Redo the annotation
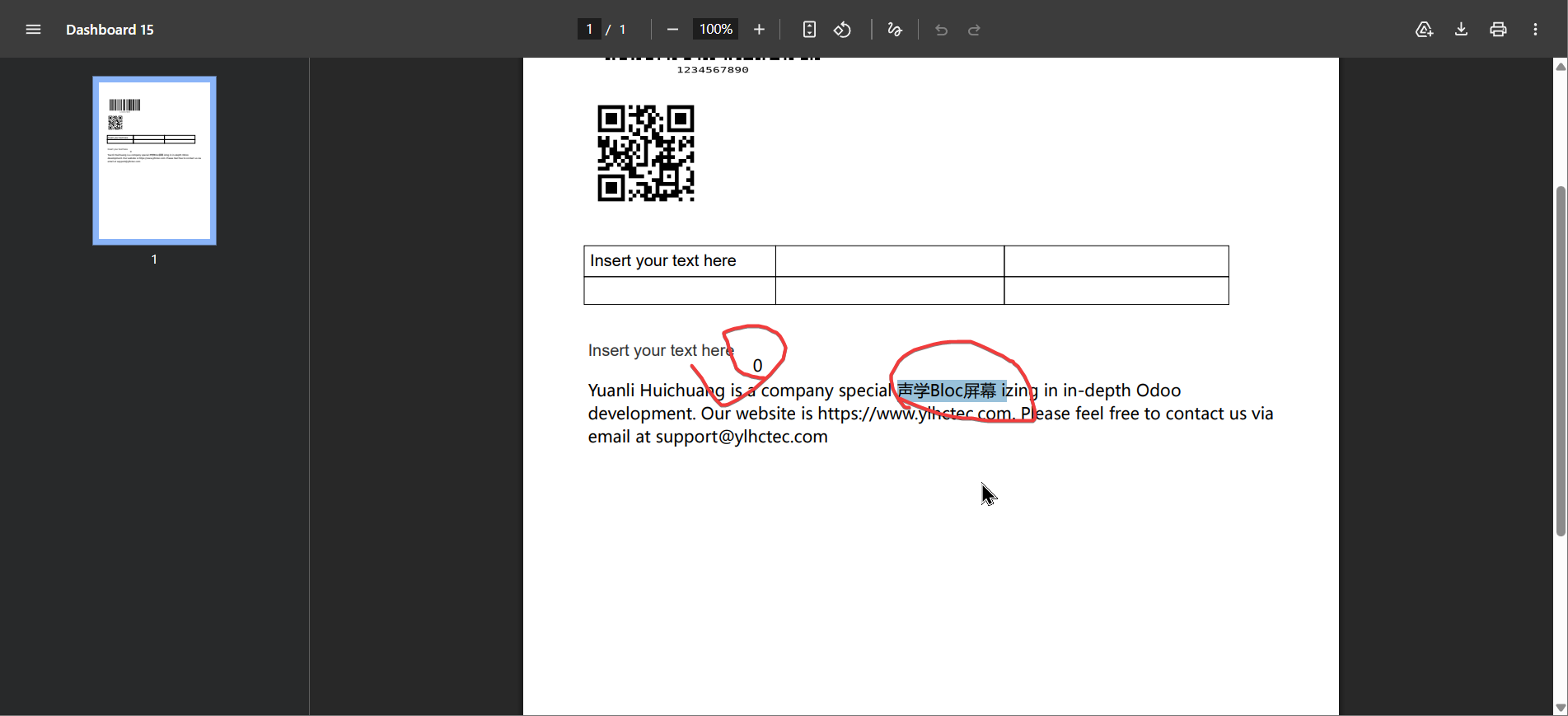 (x=974, y=30)
